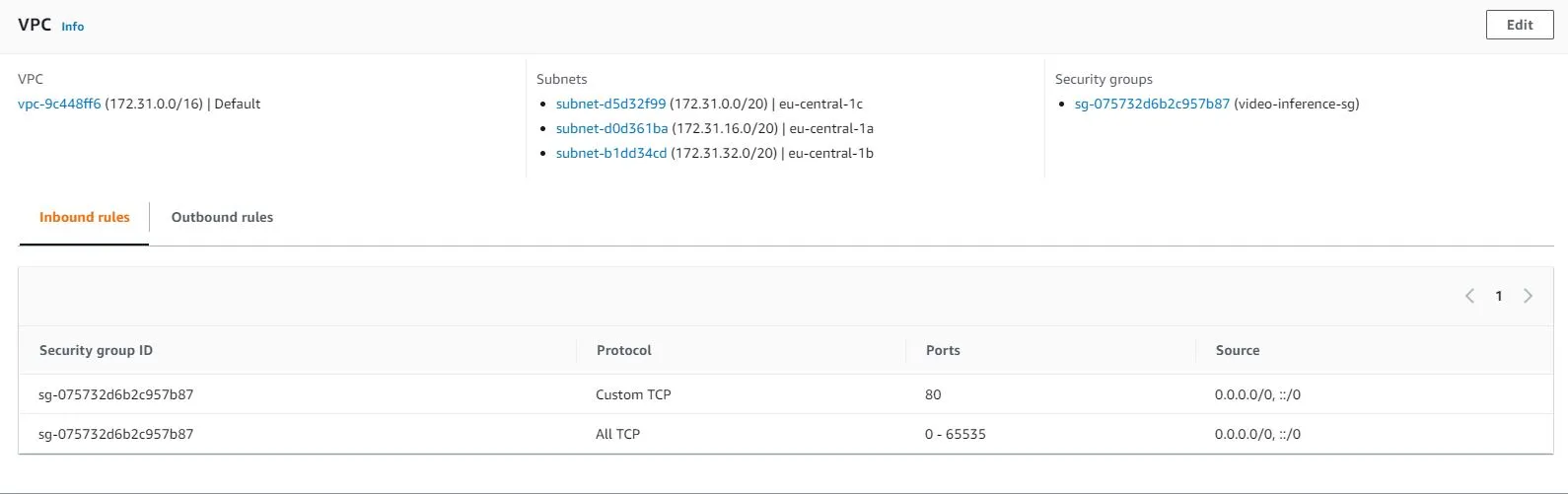The image size is (1568, 494).
Task: Select page number 1
Action: click(1499, 296)
